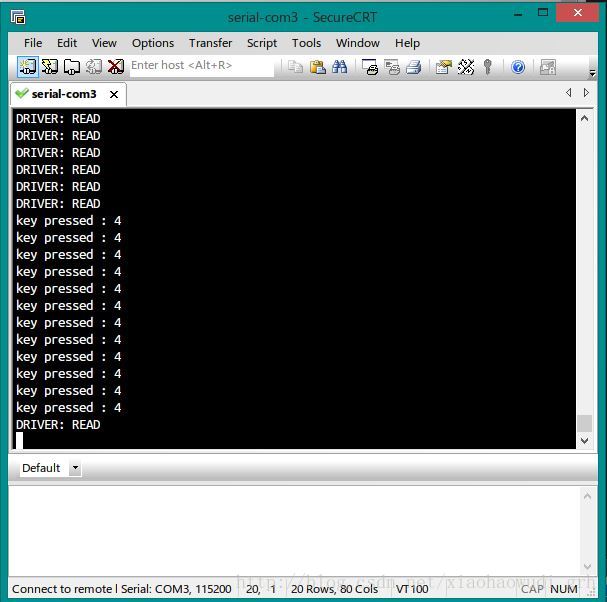Screen dimensions: 607x602
Task: Open Global Options toolbar icon
Action: 466,67
